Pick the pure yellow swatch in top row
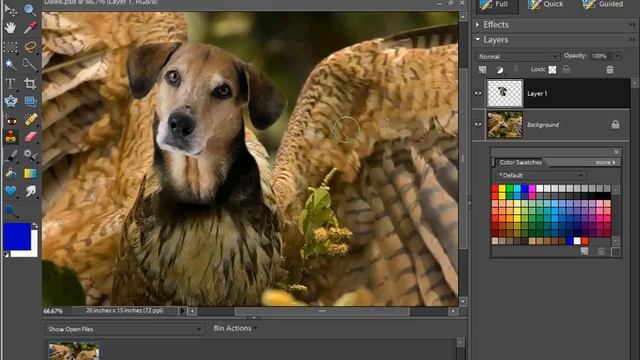Image resolution: width=640 pixels, height=360 pixels. coord(502,188)
